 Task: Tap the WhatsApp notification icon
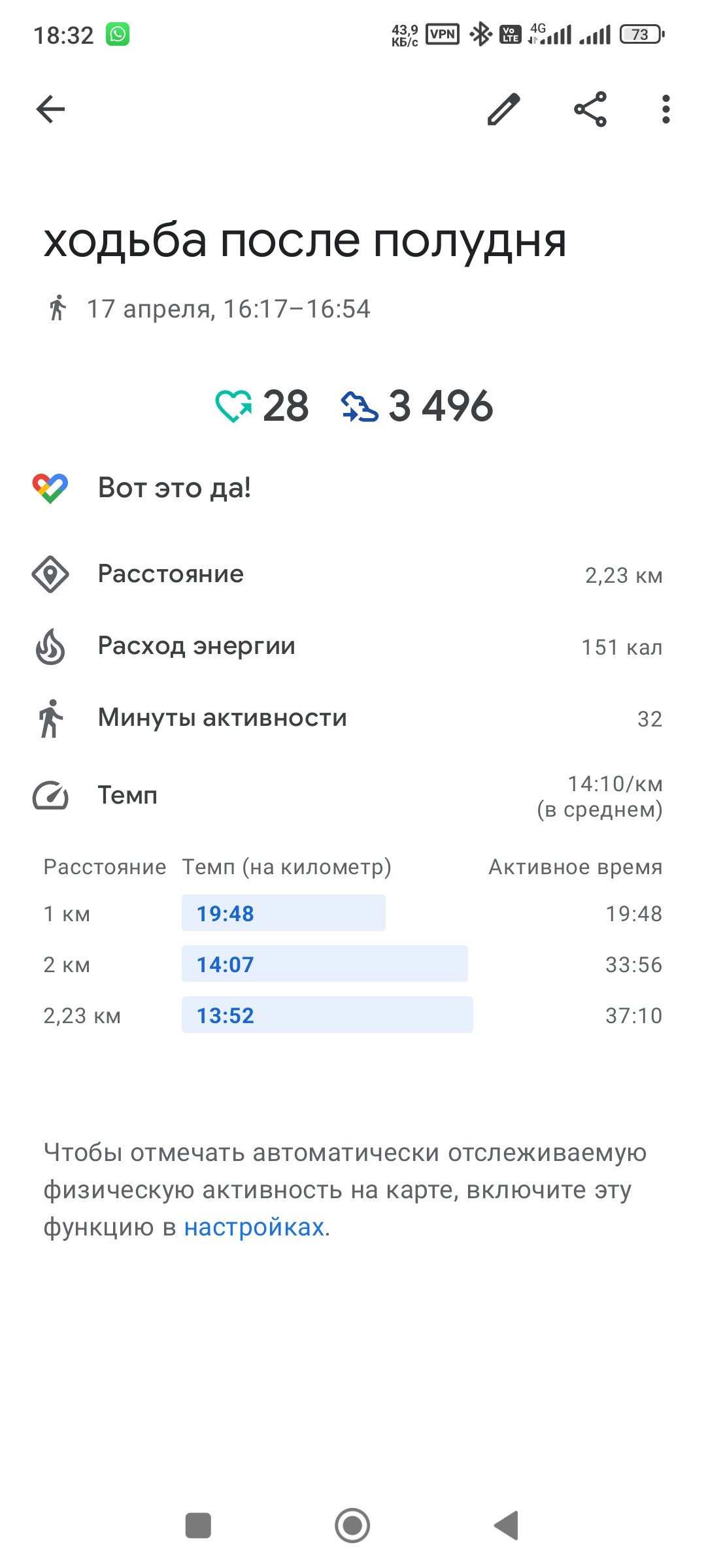click(118, 34)
